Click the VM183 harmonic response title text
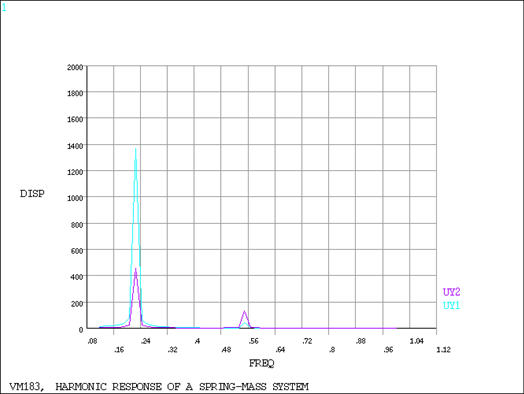The image size is (524, 394). click(x=159, y=387)
